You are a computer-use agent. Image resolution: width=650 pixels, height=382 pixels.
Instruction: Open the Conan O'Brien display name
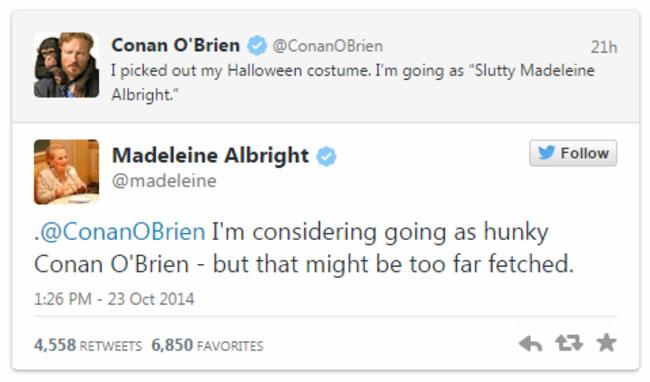pos(176,45)
